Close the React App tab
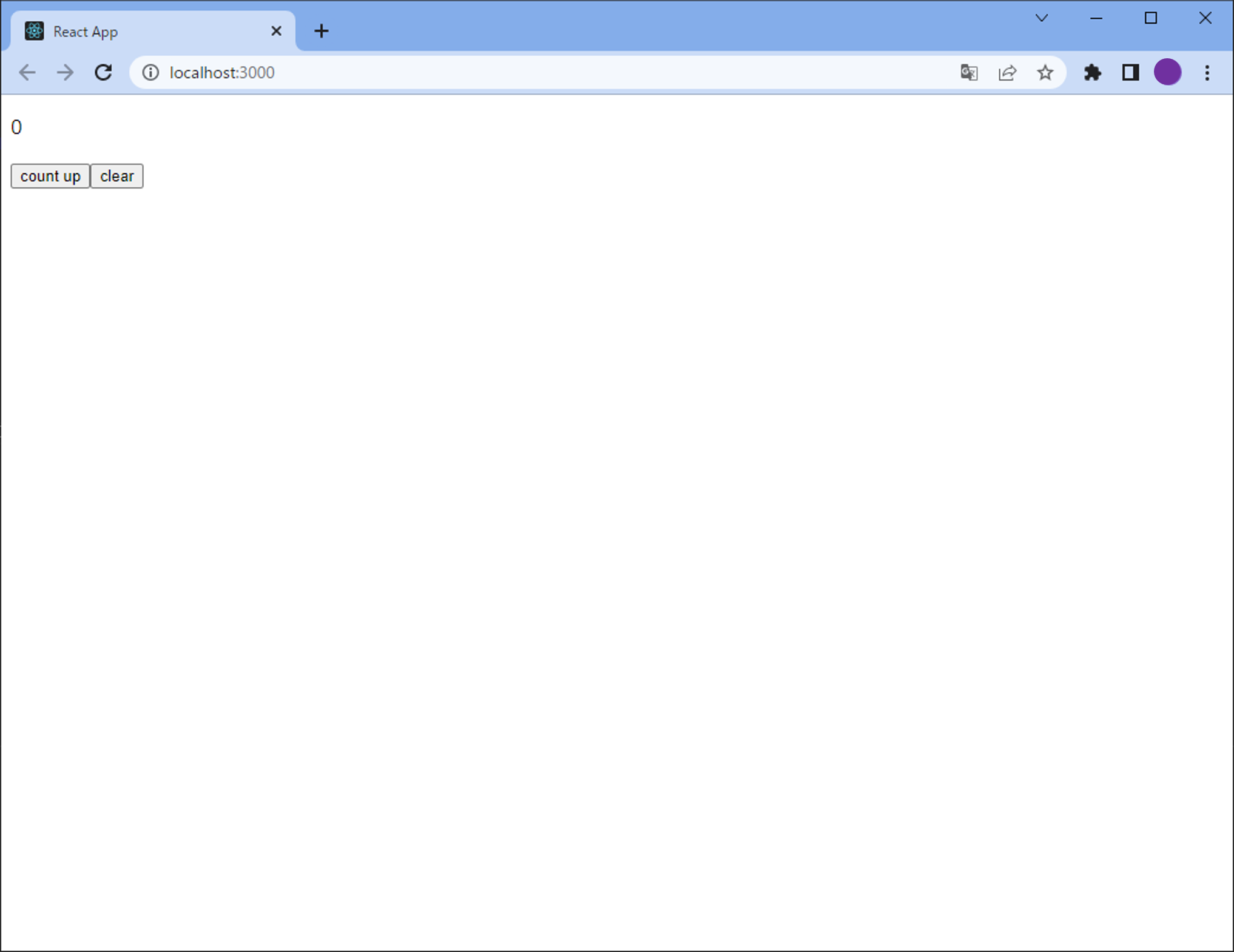Viewport: 1234px width, 952px height. [276, 31]
